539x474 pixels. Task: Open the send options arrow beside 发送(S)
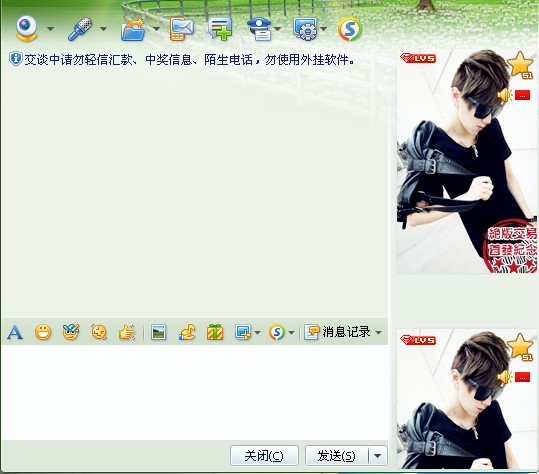pos(378,456)
